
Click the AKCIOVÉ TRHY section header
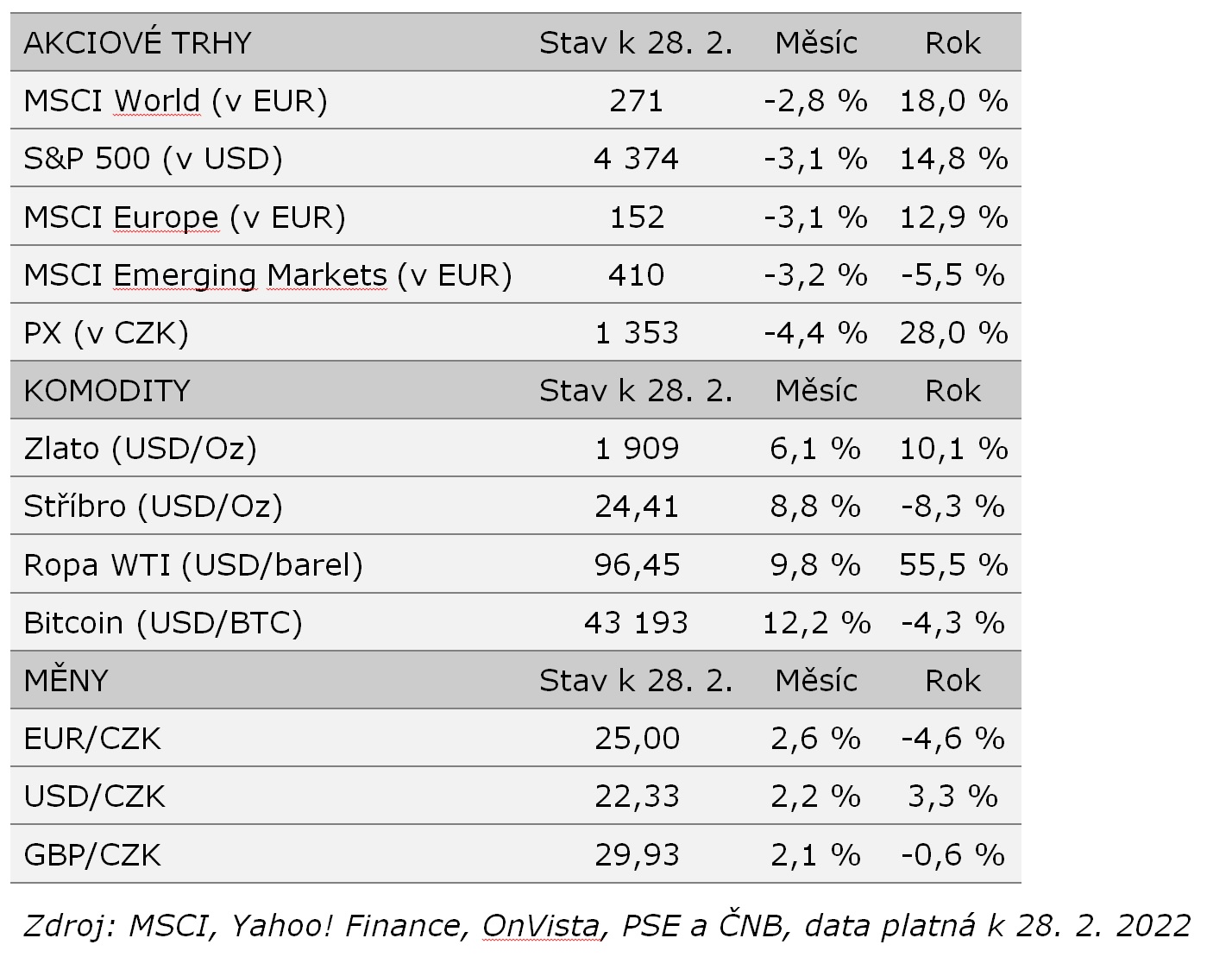(137, 43)
